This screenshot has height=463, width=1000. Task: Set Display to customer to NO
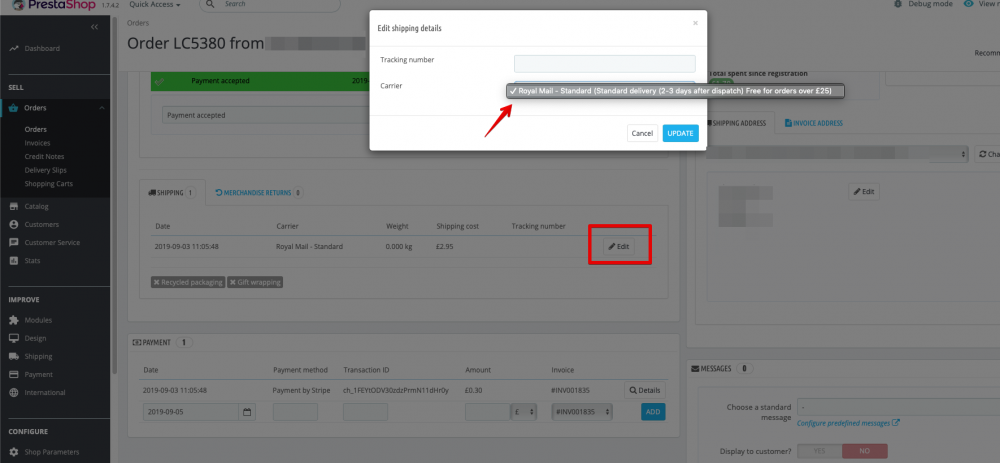(x=865, y=451)
